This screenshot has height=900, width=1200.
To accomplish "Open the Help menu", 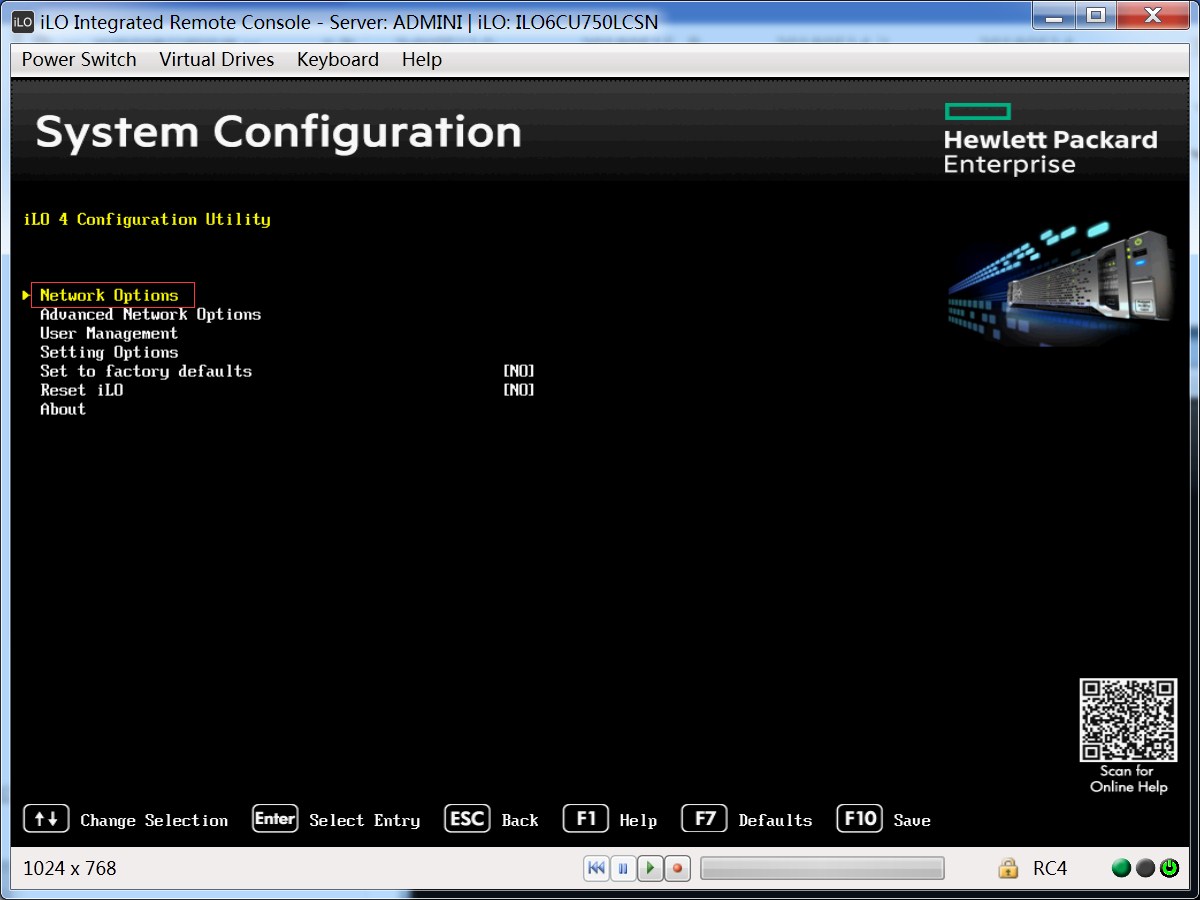I will [x=421, y=60].
